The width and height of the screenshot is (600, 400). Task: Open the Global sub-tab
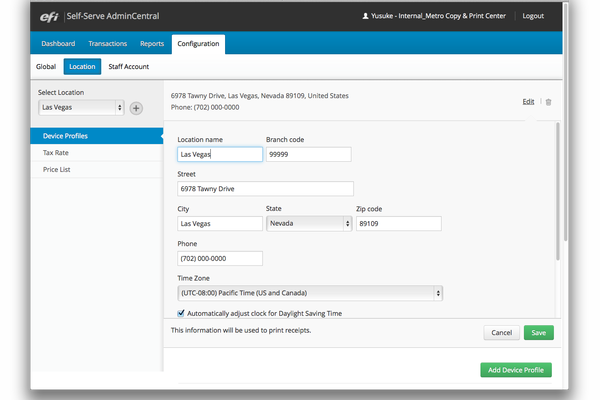(x=46, y=67)
